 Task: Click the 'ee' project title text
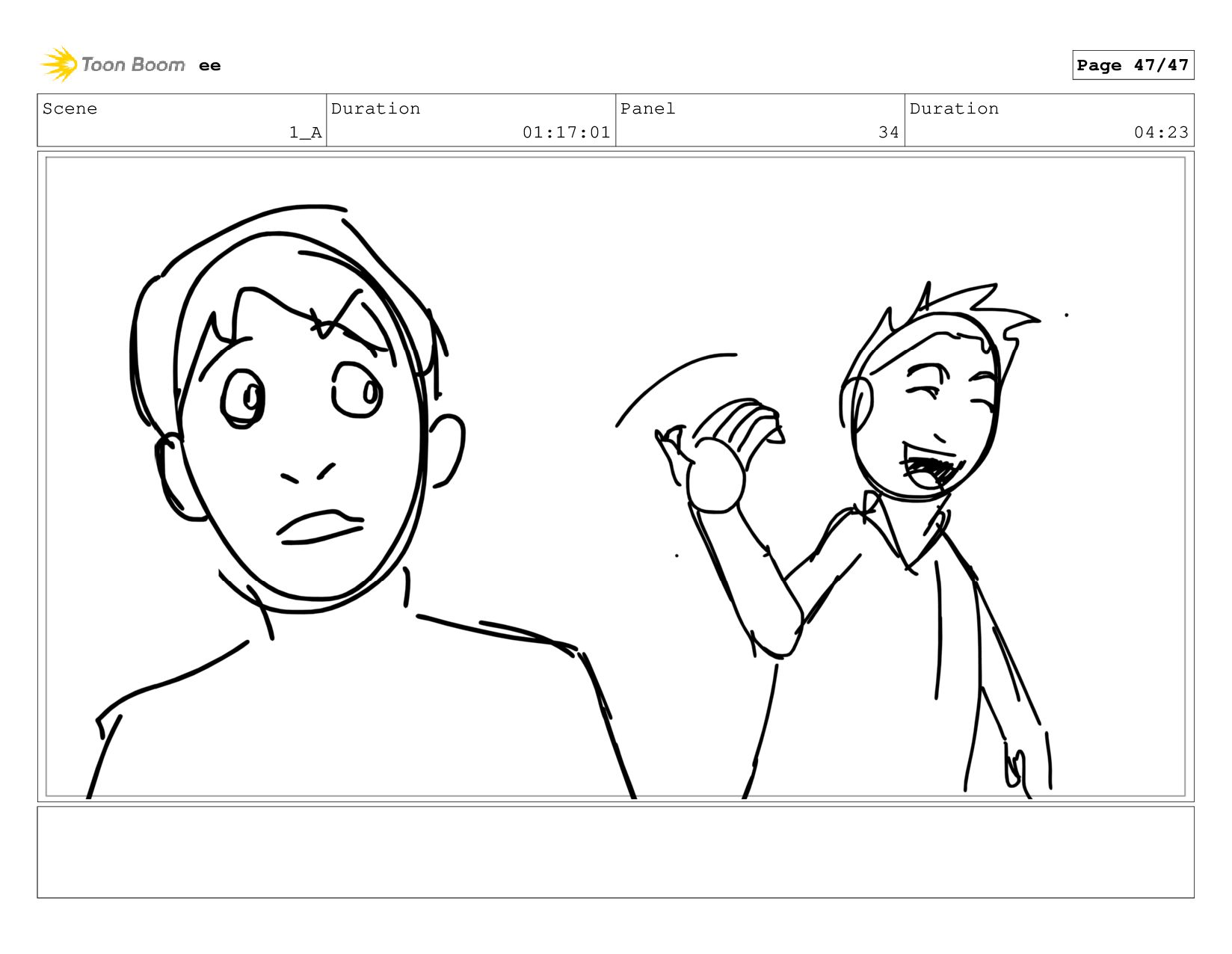pos(210,66)
